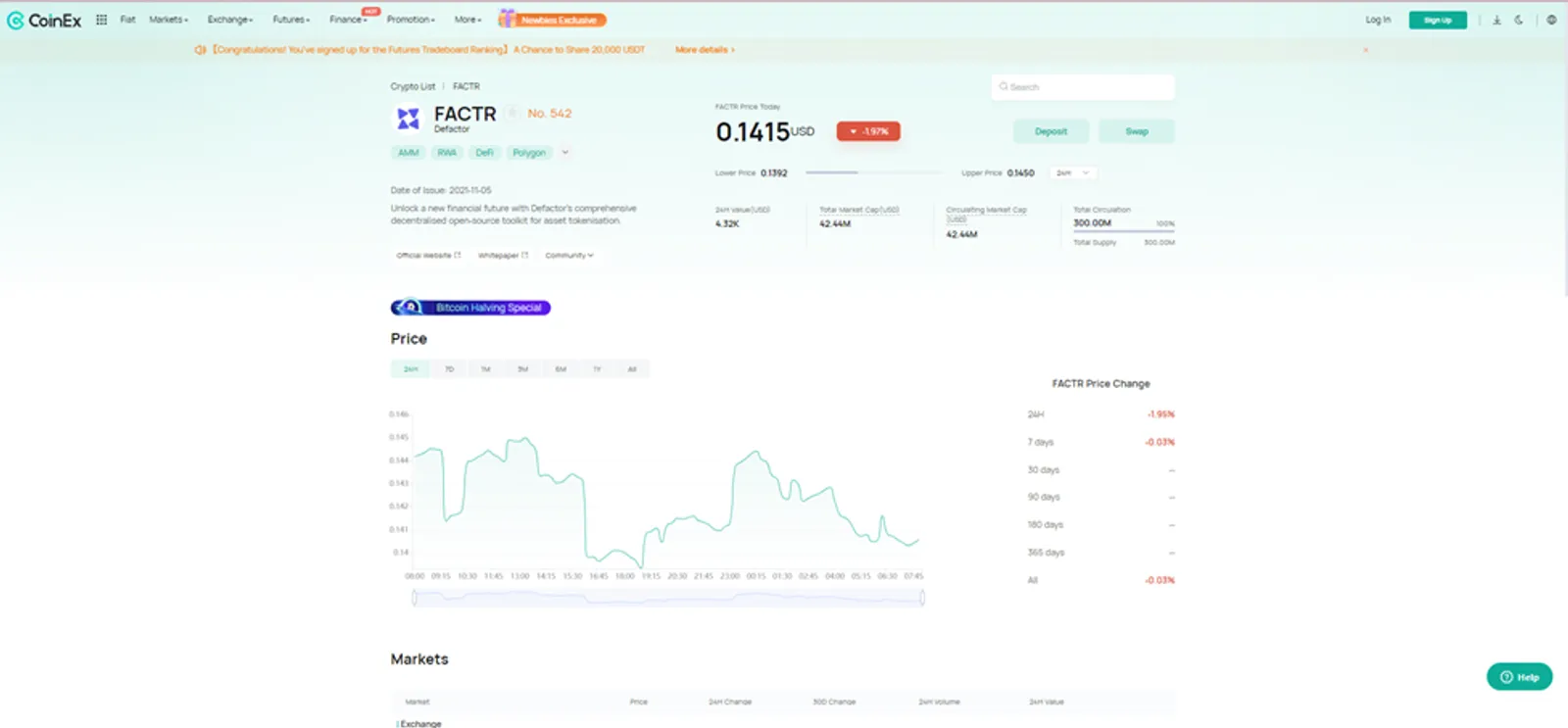Image resolution: width=1568 pixels, height=728 pixels.
Task: Click the chart range slider left handle
Action: coord(415,598)
